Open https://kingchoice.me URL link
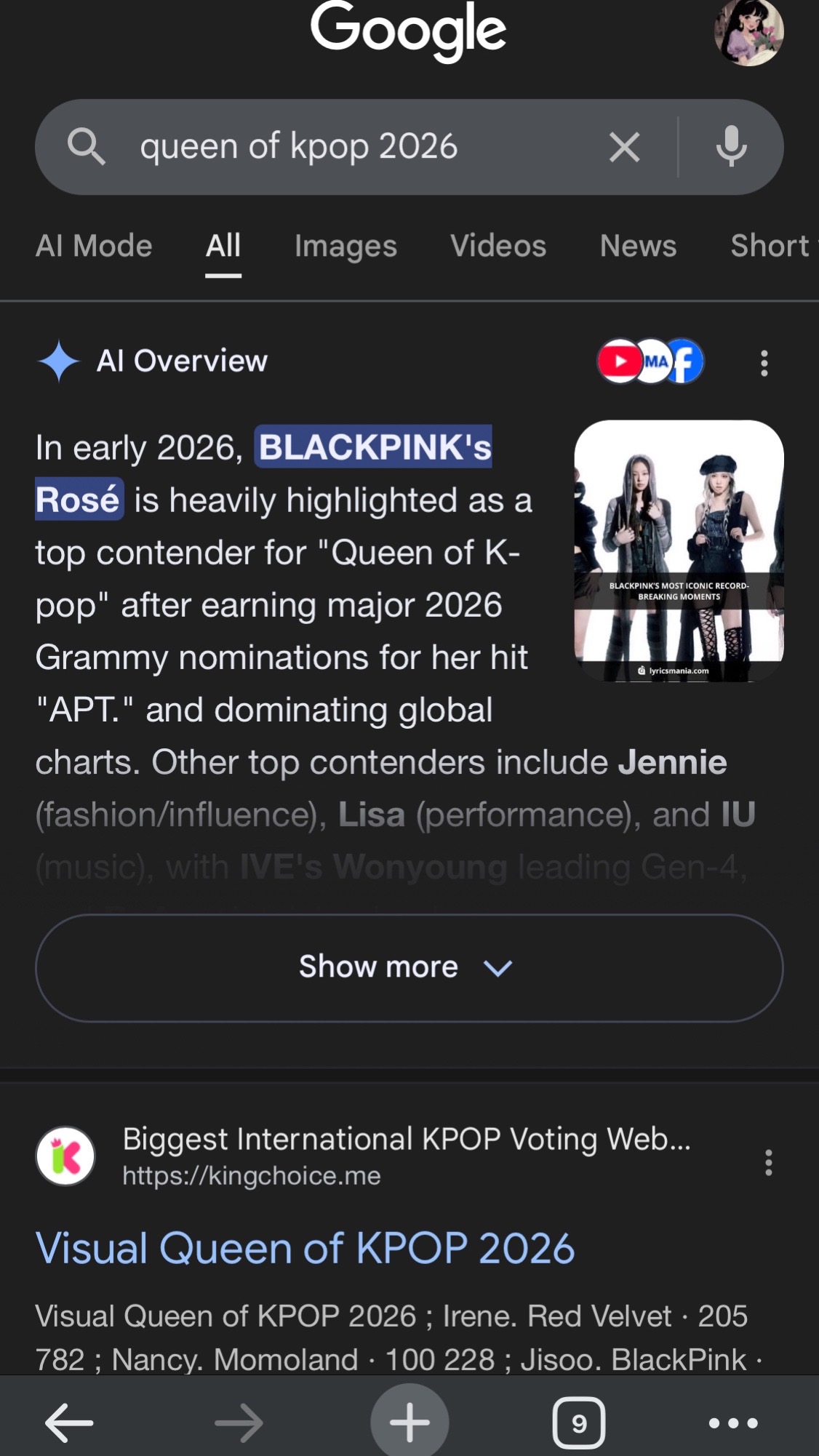 point(251,1176)
